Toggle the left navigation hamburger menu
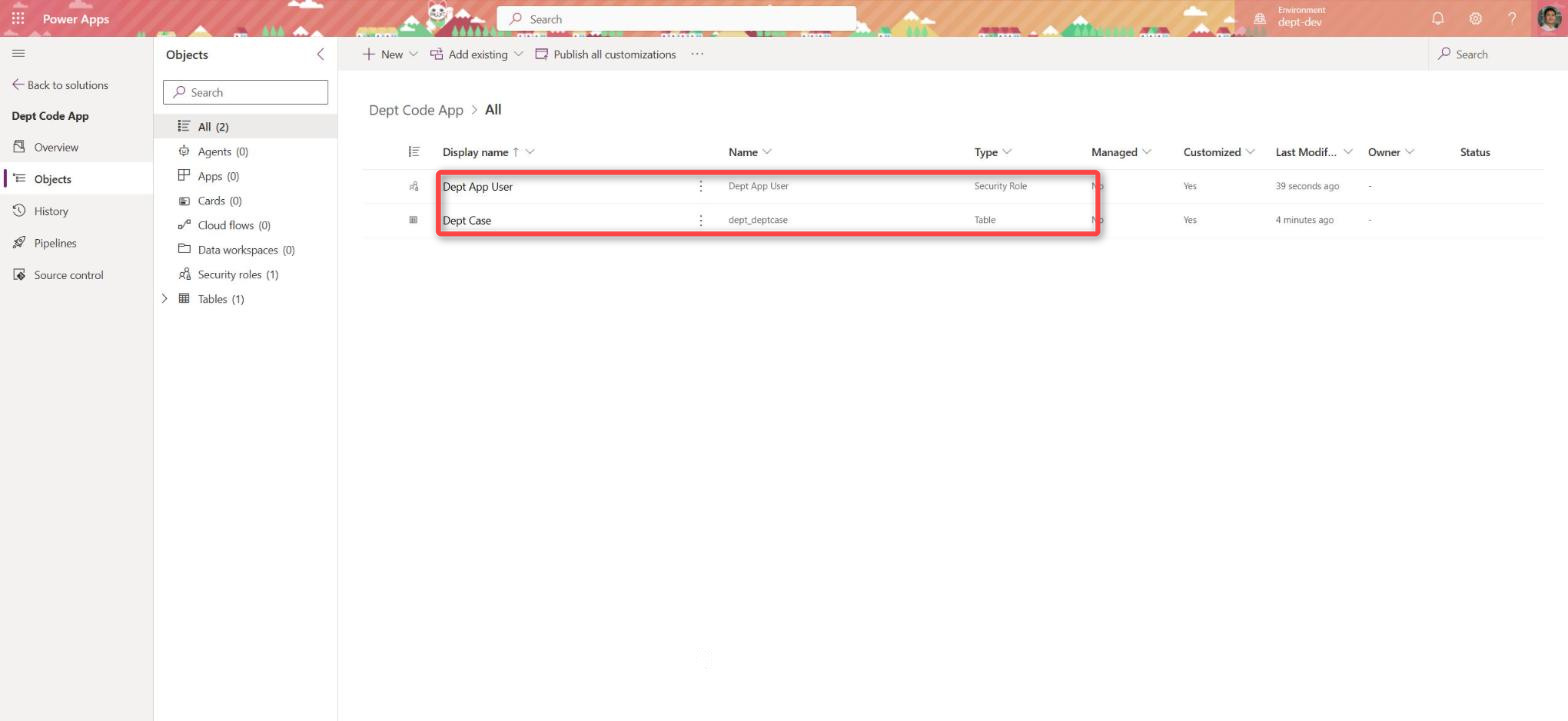This screenshot has height=721, width=1568. coord(18,54)
